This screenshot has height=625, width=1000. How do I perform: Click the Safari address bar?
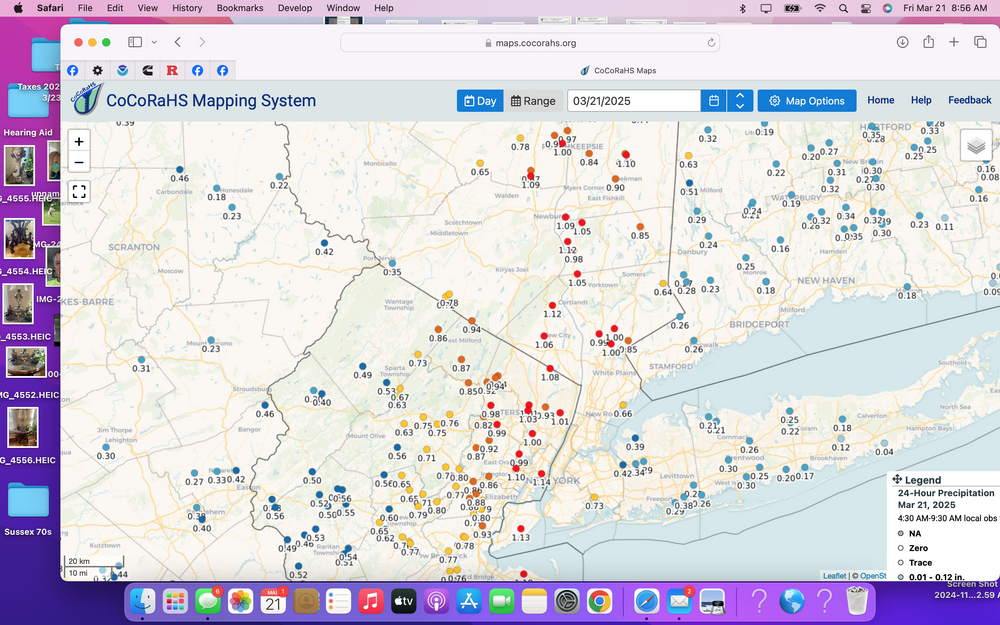(x=530, y=43)
